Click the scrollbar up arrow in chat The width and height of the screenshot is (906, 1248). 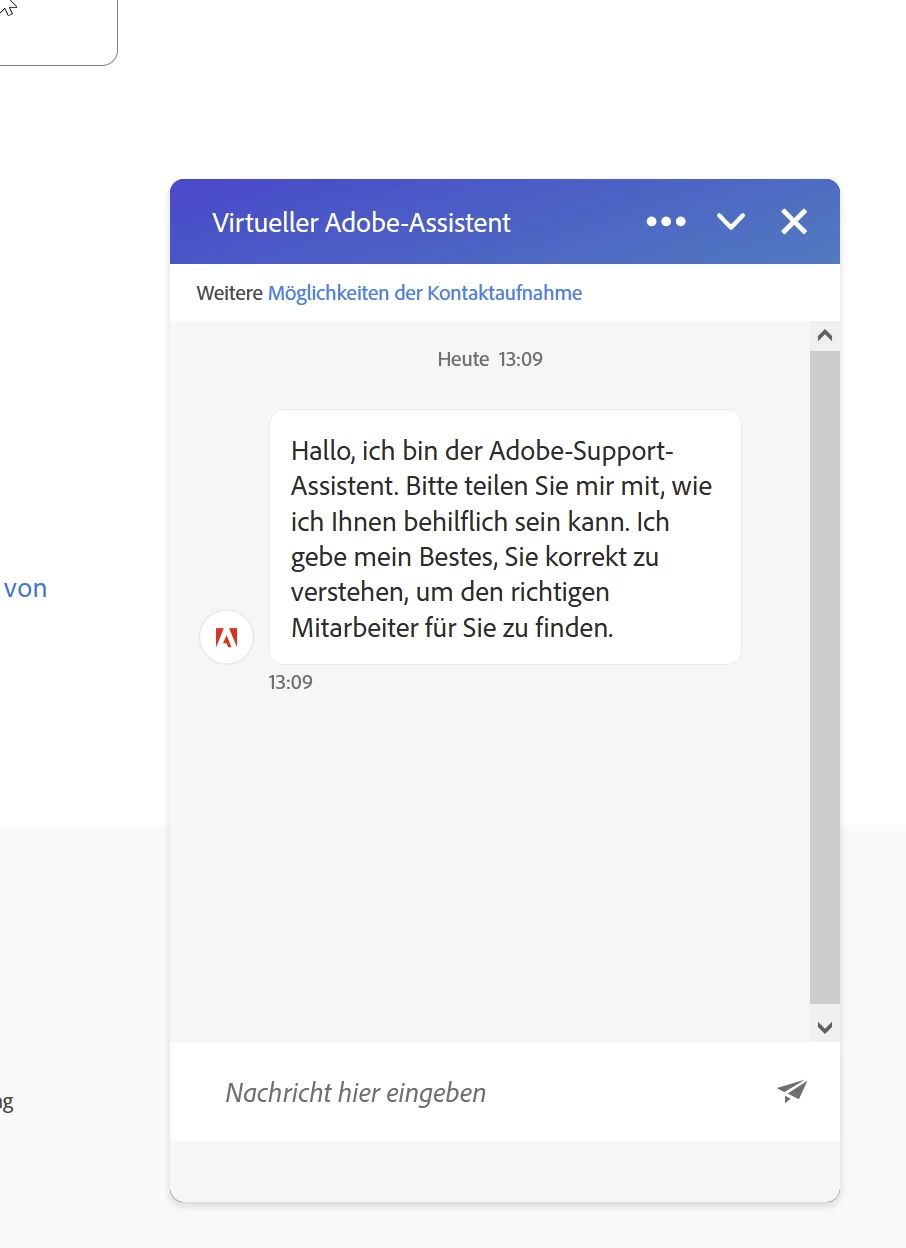click(x=825, y=336)
